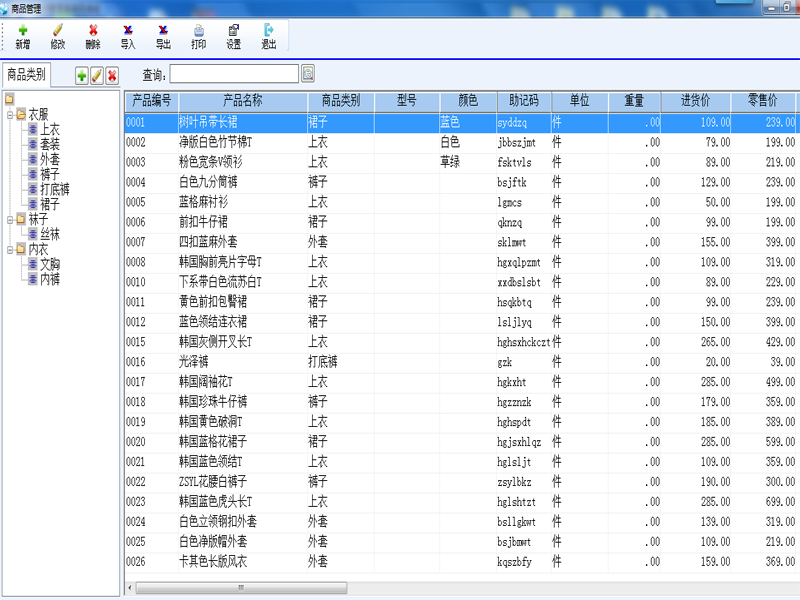
Task: Click the 打印 (Print) printer icon
Action: pyautogui.click(x=198, y=36)
